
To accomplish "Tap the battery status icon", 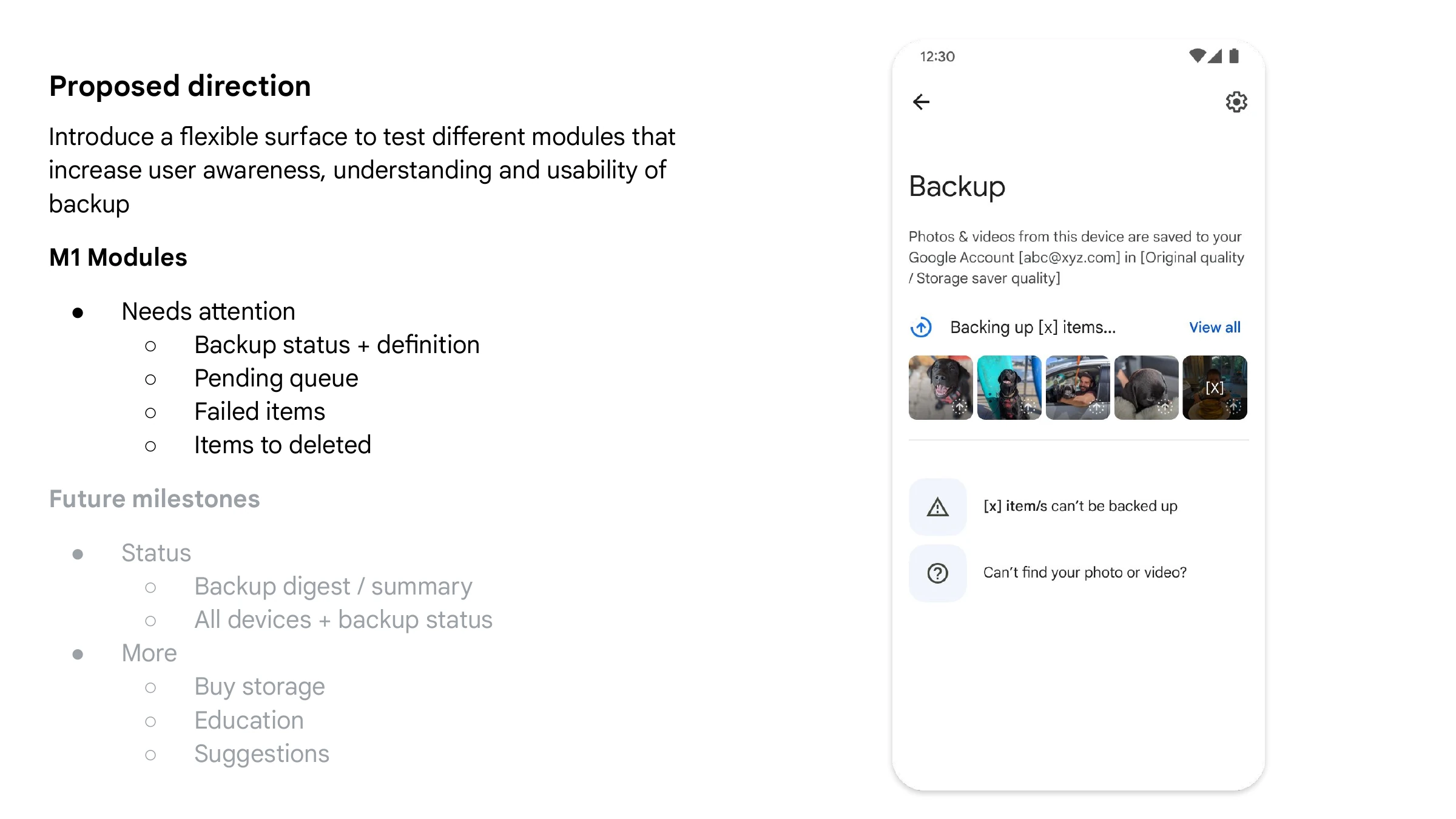I will (1234, 56).
